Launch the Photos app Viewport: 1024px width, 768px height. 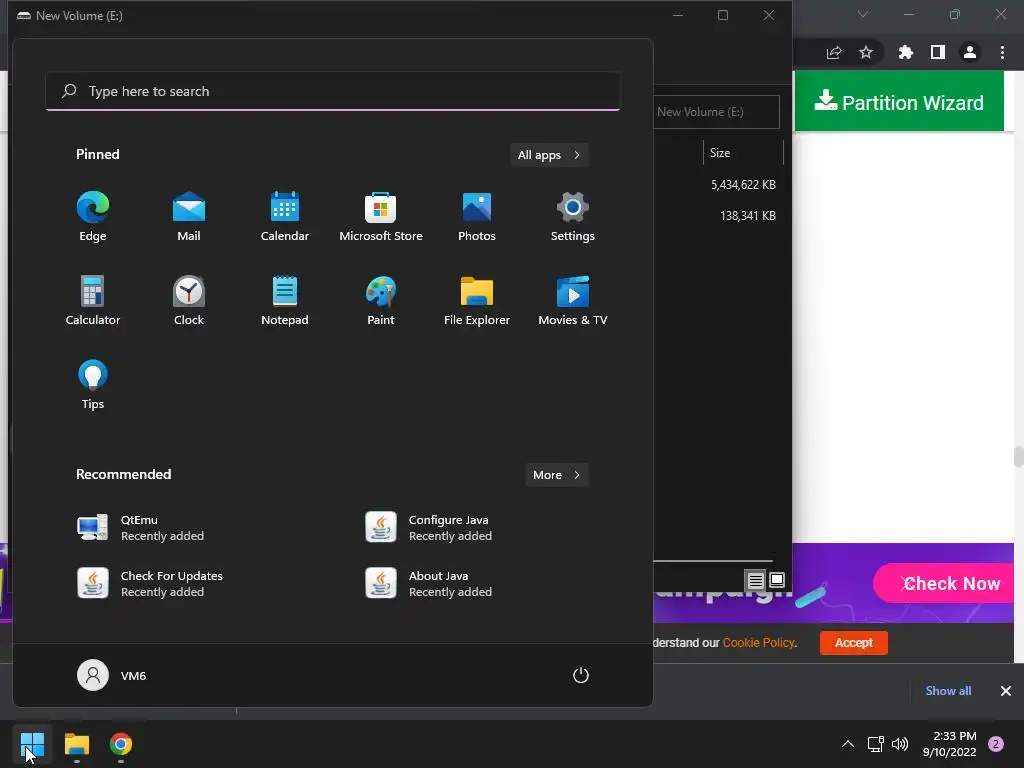[x=477, y=217]
